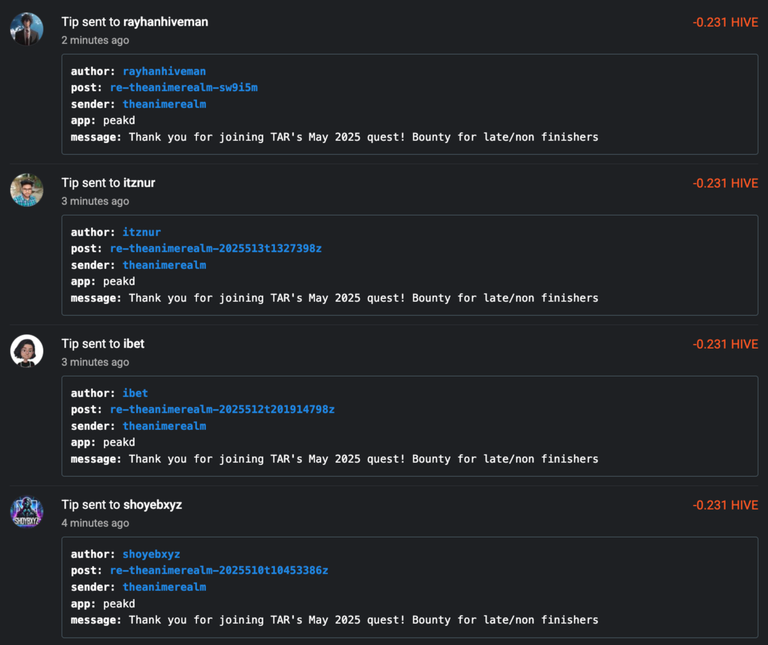
Task: Open author link rayhanhiveman
Action: tap(164, 72)
